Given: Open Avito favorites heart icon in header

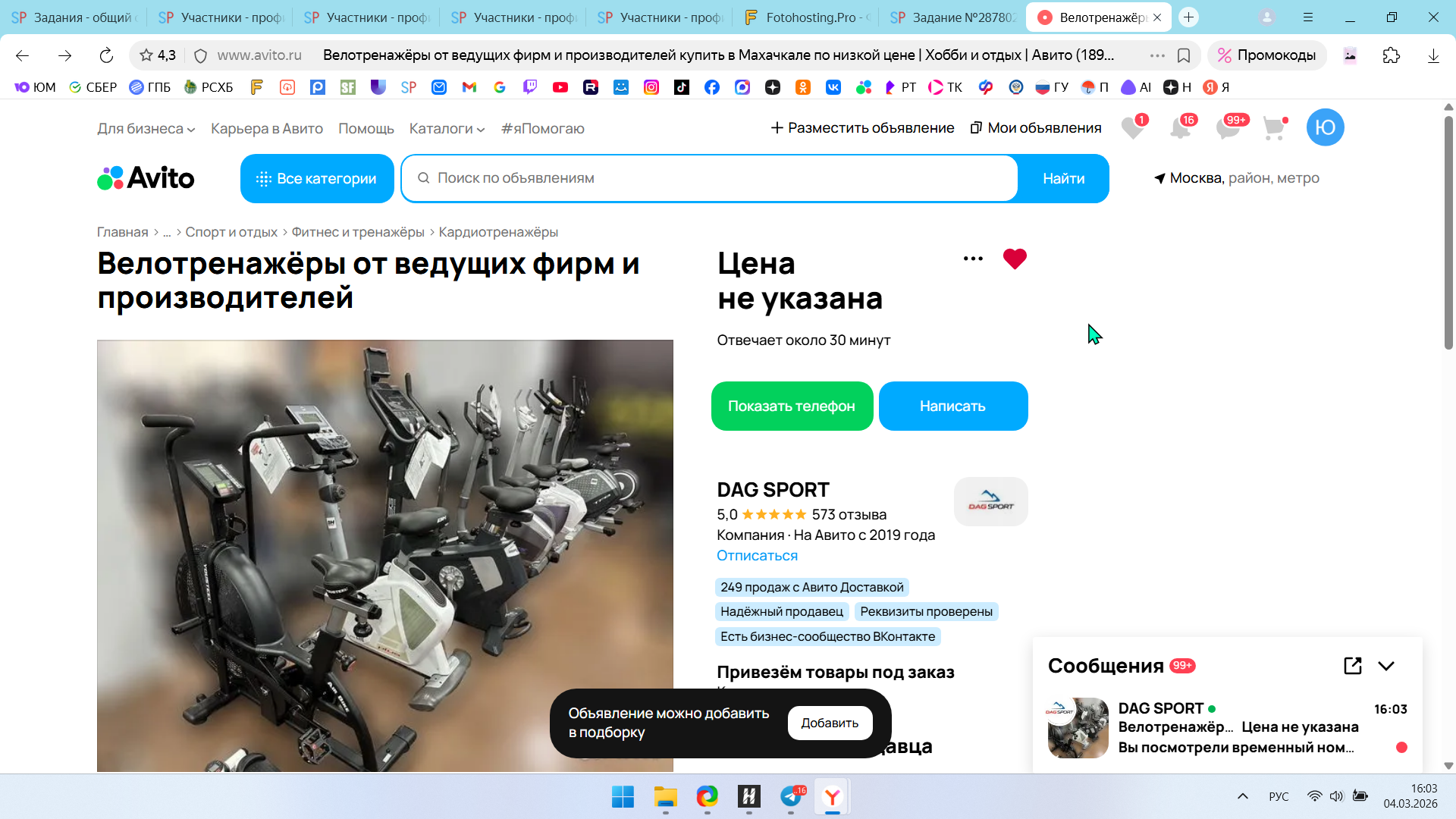Looking at the screenshot, I should (x=1133, y=127).
